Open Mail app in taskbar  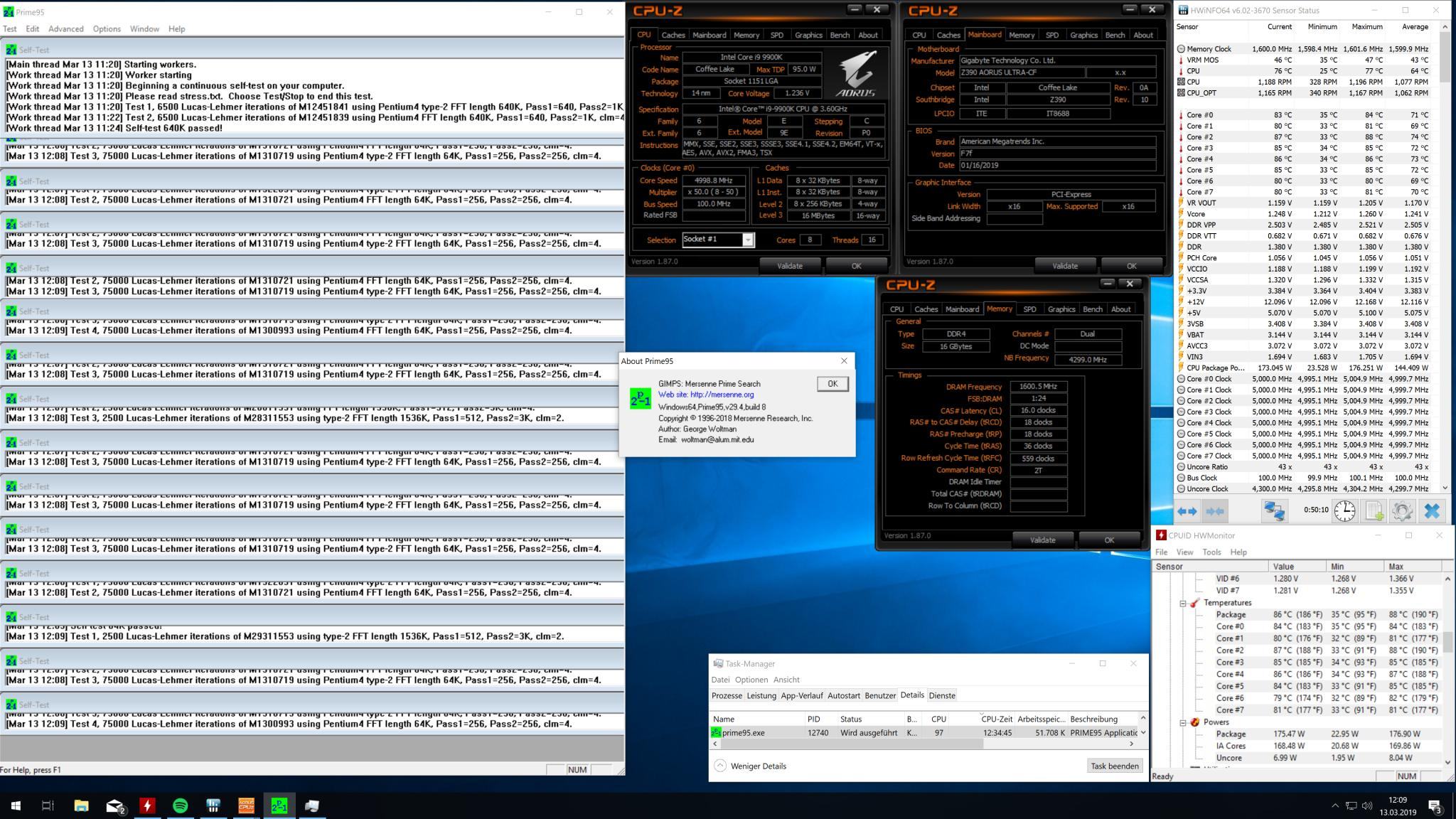(x=114, y=805)
